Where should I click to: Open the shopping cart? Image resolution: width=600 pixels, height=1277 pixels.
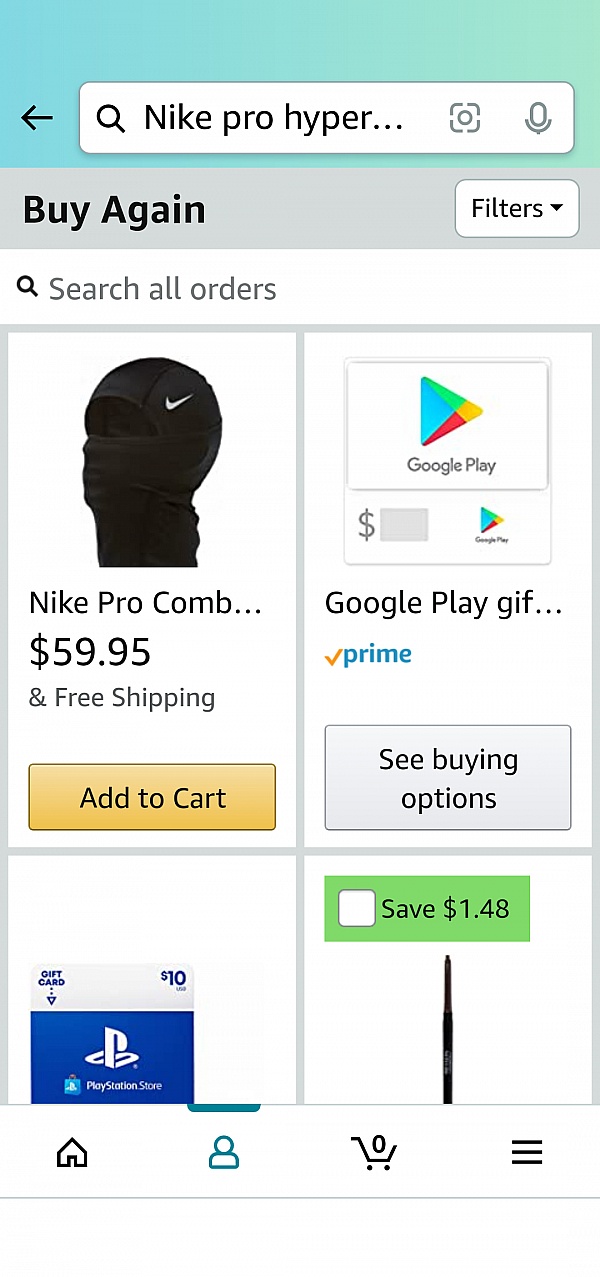tap(375, 1153)
